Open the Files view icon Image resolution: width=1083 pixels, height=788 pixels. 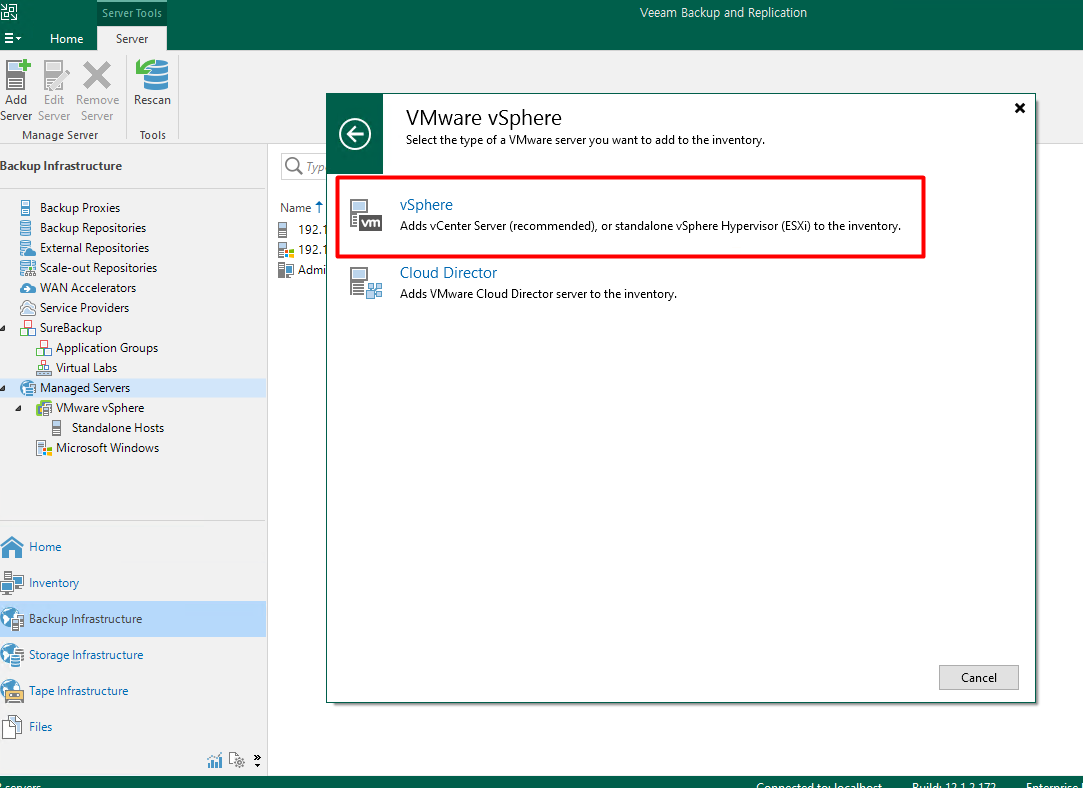pyautogui.click(x=12, y=727)
